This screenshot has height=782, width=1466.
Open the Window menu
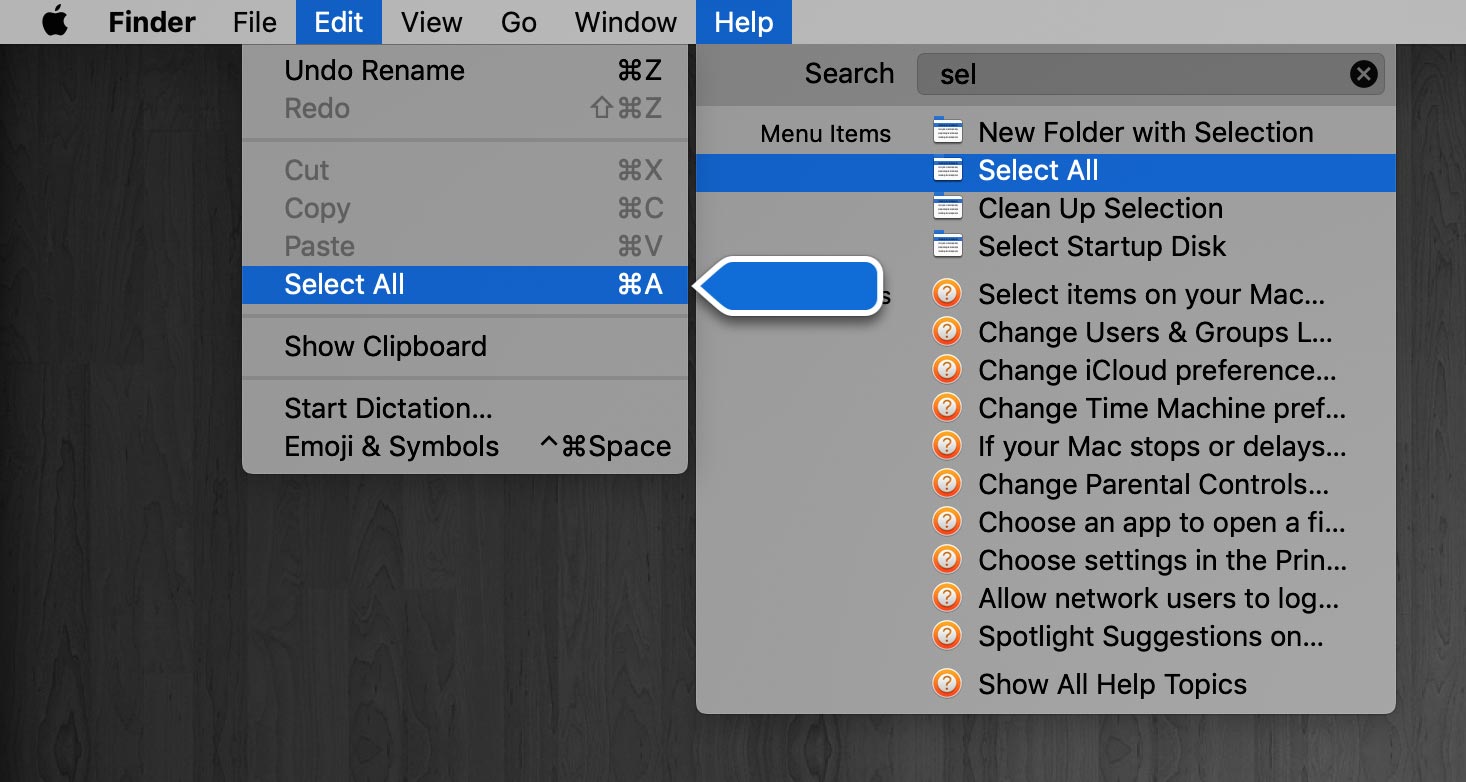click(626, 22)
